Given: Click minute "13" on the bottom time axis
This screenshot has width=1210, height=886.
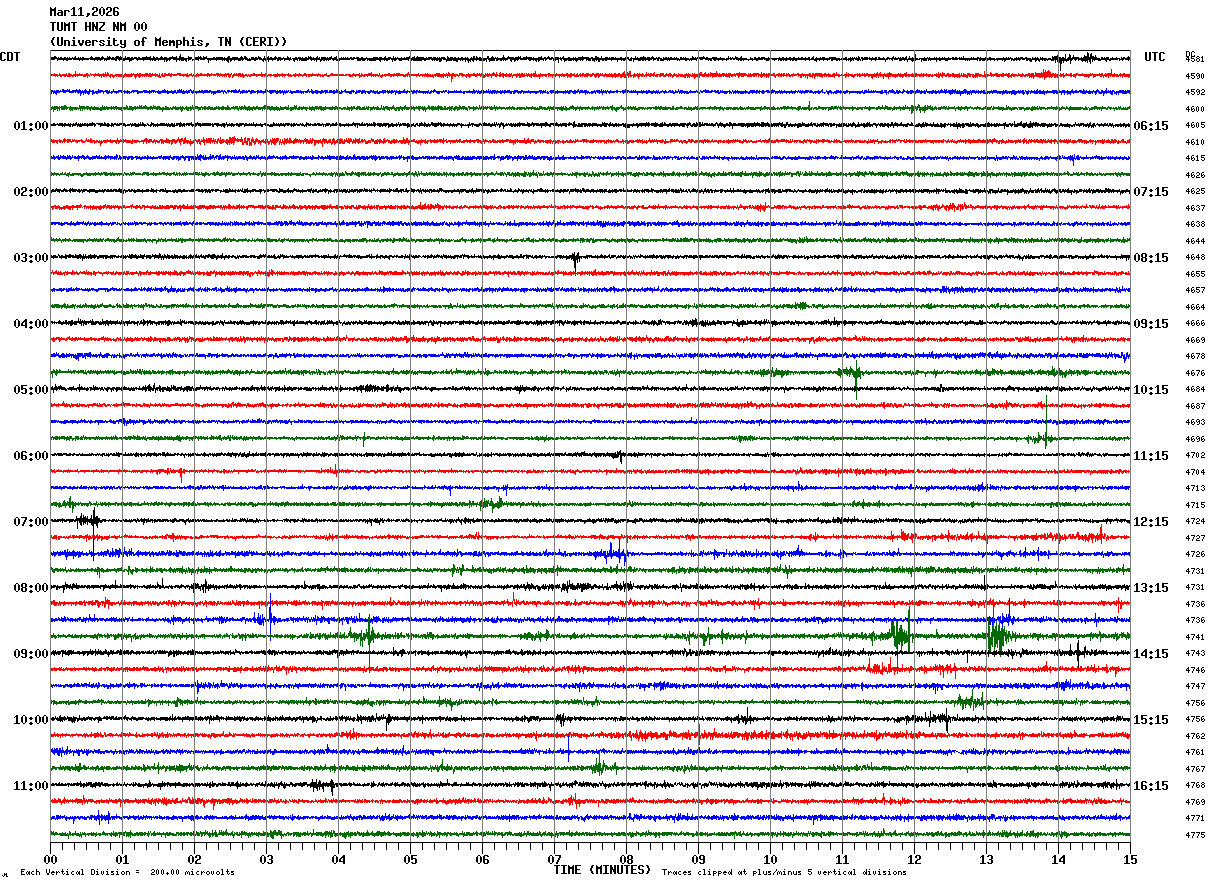Looking at the screenshot, I should coord(986,859).
